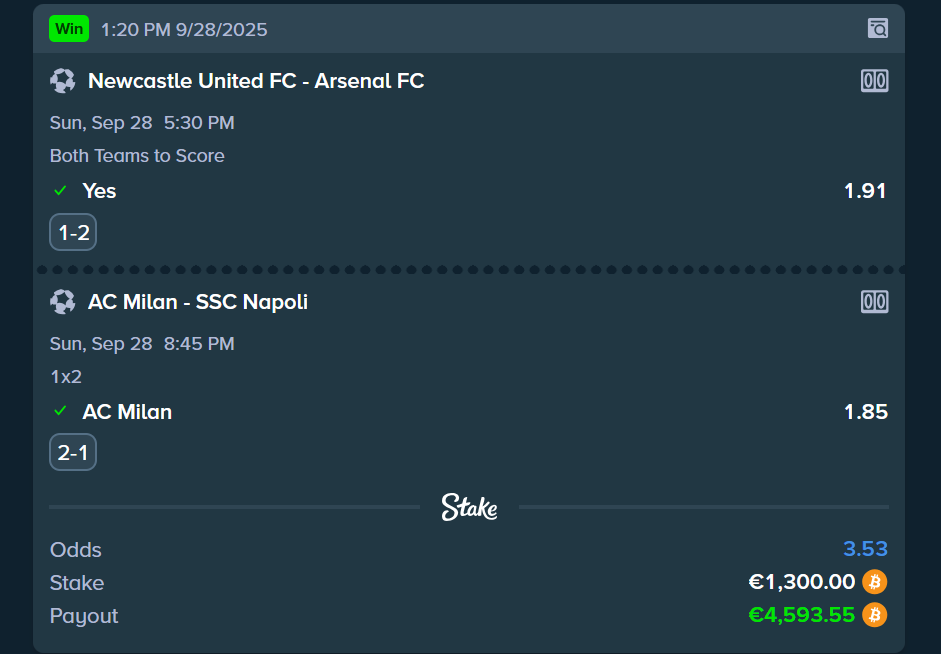Click the bet timestamp 1:20 PM 9/28/2025
941x654 pixels.
coord(184,30)
